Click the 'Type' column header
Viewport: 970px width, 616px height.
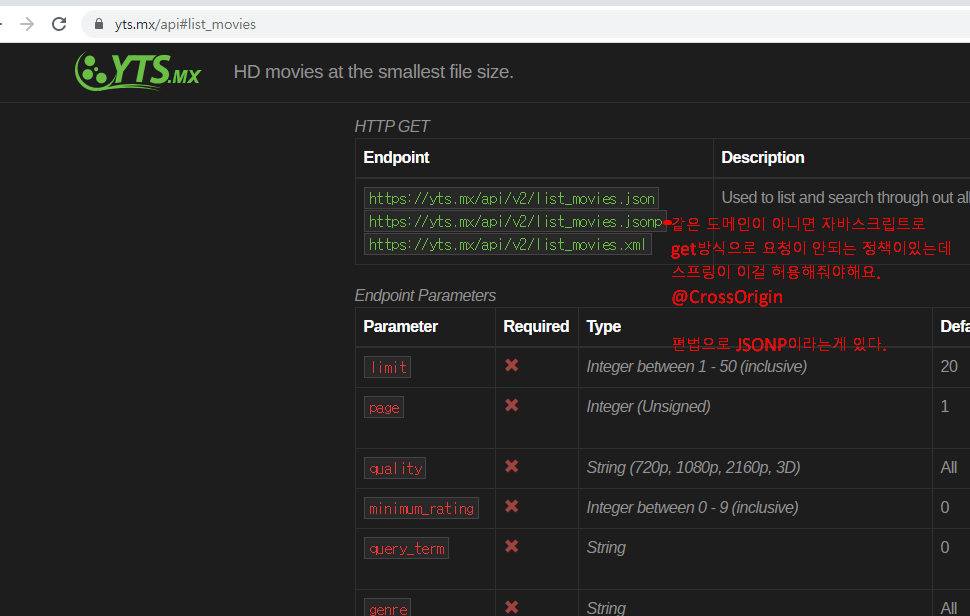(603, 327)
